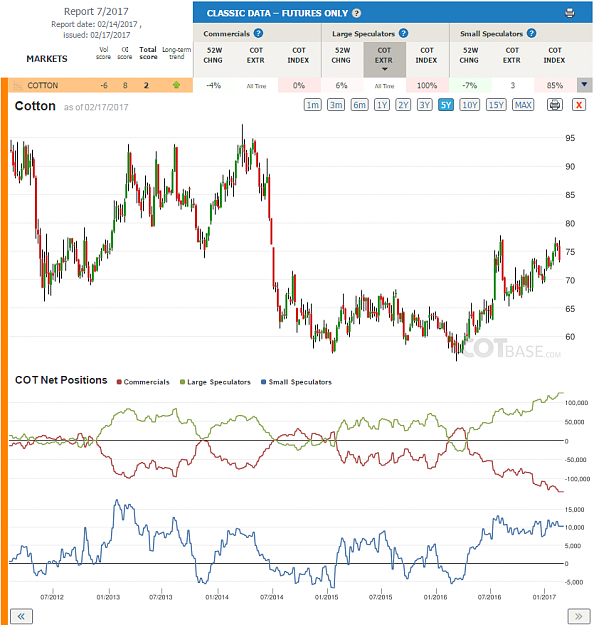Open the Small Speculators help icon
Screen dimensions: 594x625
[531, 33]
